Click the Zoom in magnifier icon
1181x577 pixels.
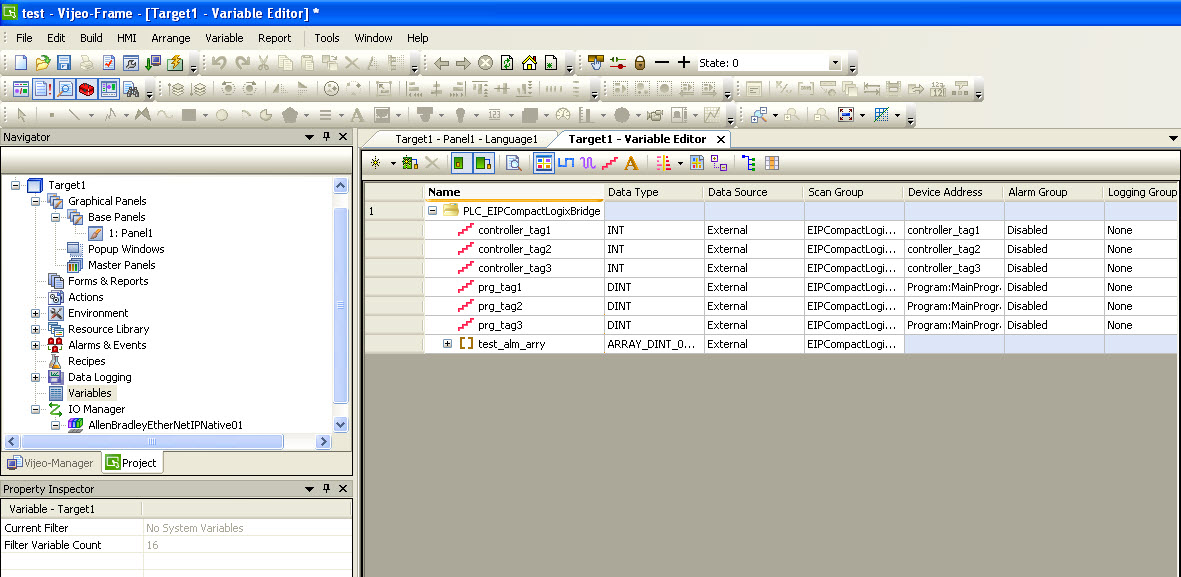(758, 115)
